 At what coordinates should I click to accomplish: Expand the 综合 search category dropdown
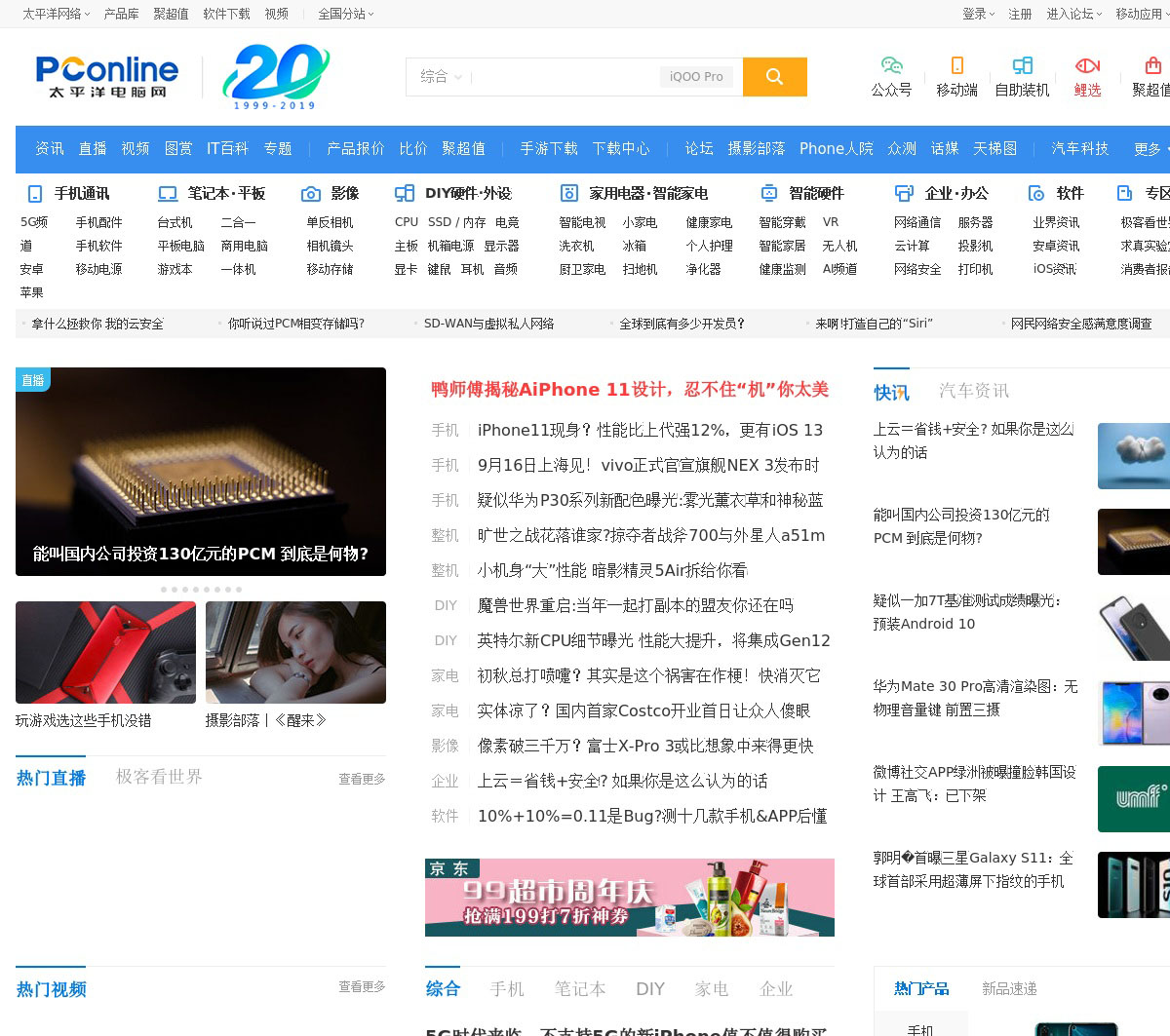[x=441, y=76]
